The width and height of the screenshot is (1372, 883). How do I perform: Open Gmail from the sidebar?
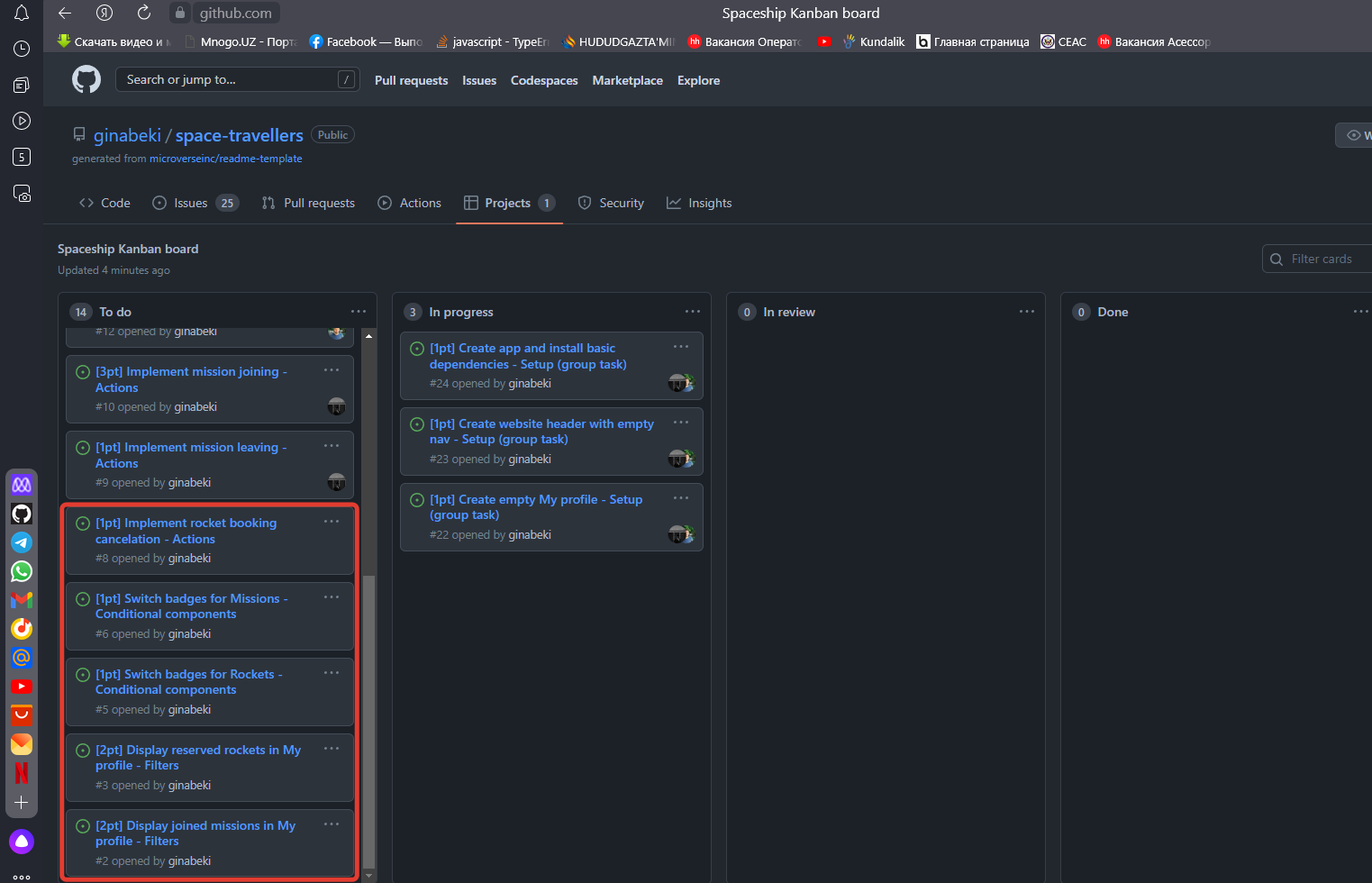pyautogui.click(x=22, y=600)
